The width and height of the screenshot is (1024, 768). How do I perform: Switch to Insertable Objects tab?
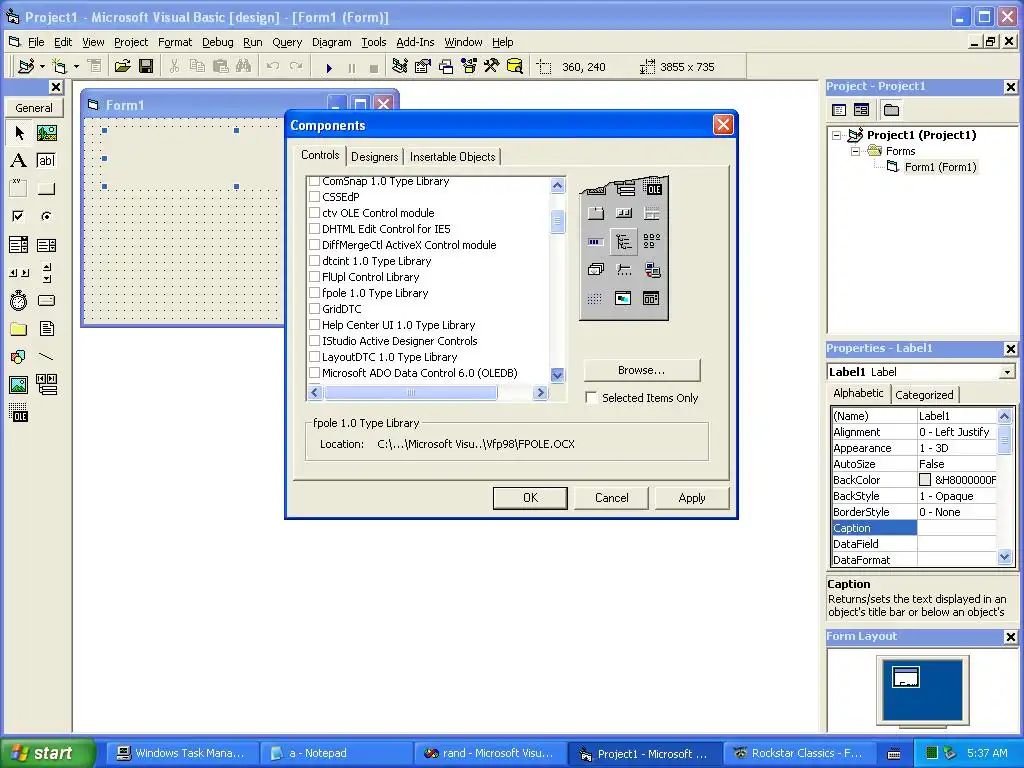coord(453,157)
